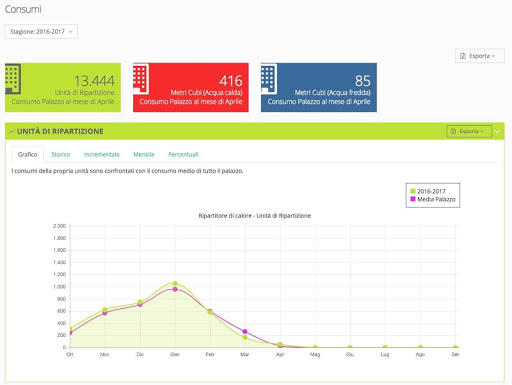Switch to the Storico tab

[61, 154]
